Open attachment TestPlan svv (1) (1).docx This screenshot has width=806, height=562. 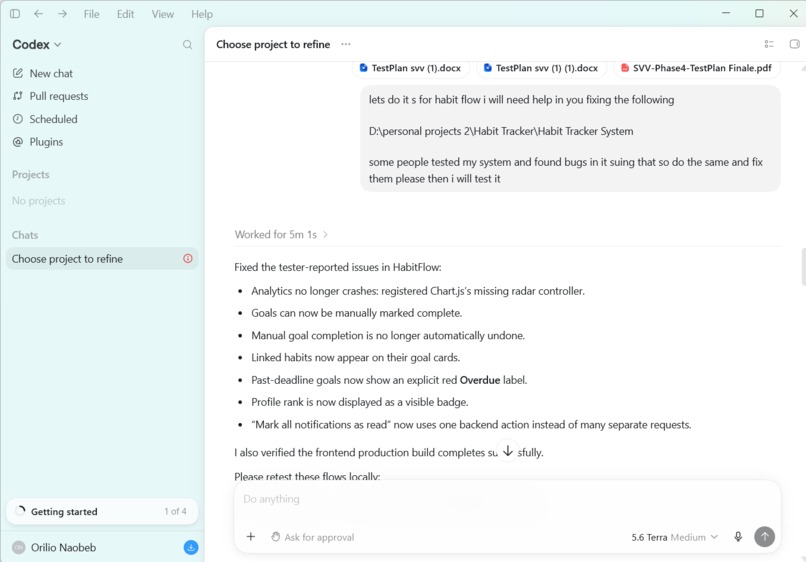pos(541,68)
